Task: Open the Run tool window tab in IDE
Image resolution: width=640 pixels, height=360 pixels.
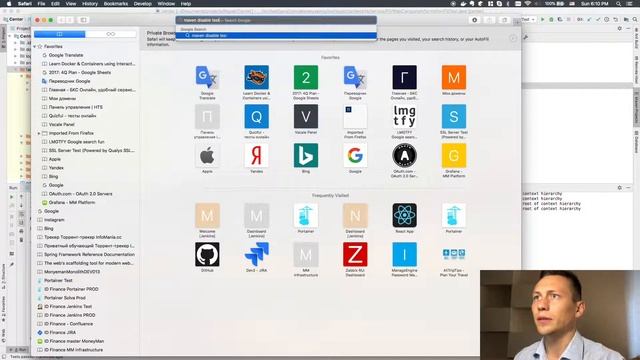Action: pos(19,350)
